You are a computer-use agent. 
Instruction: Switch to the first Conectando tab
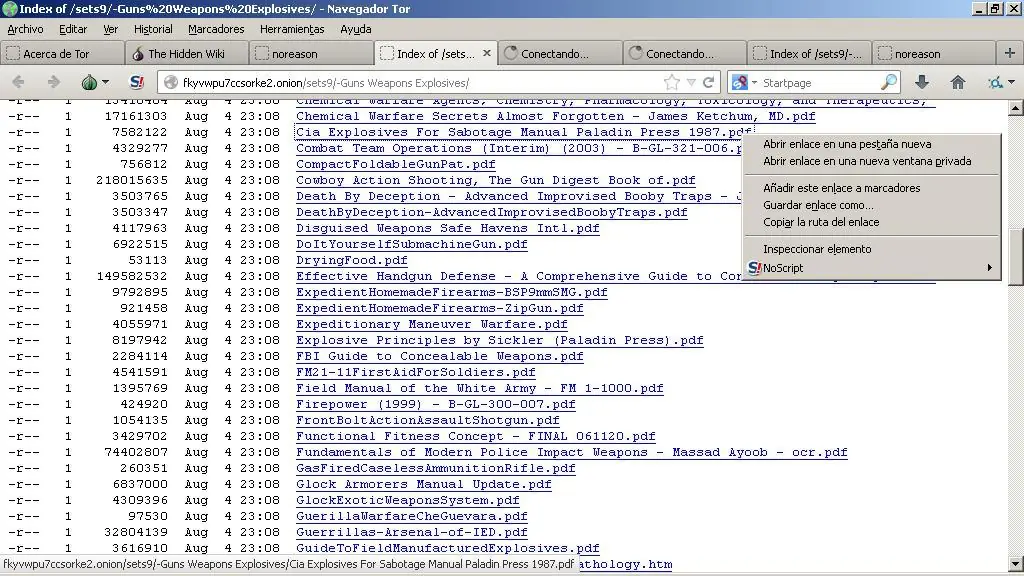tap(560, 54)
